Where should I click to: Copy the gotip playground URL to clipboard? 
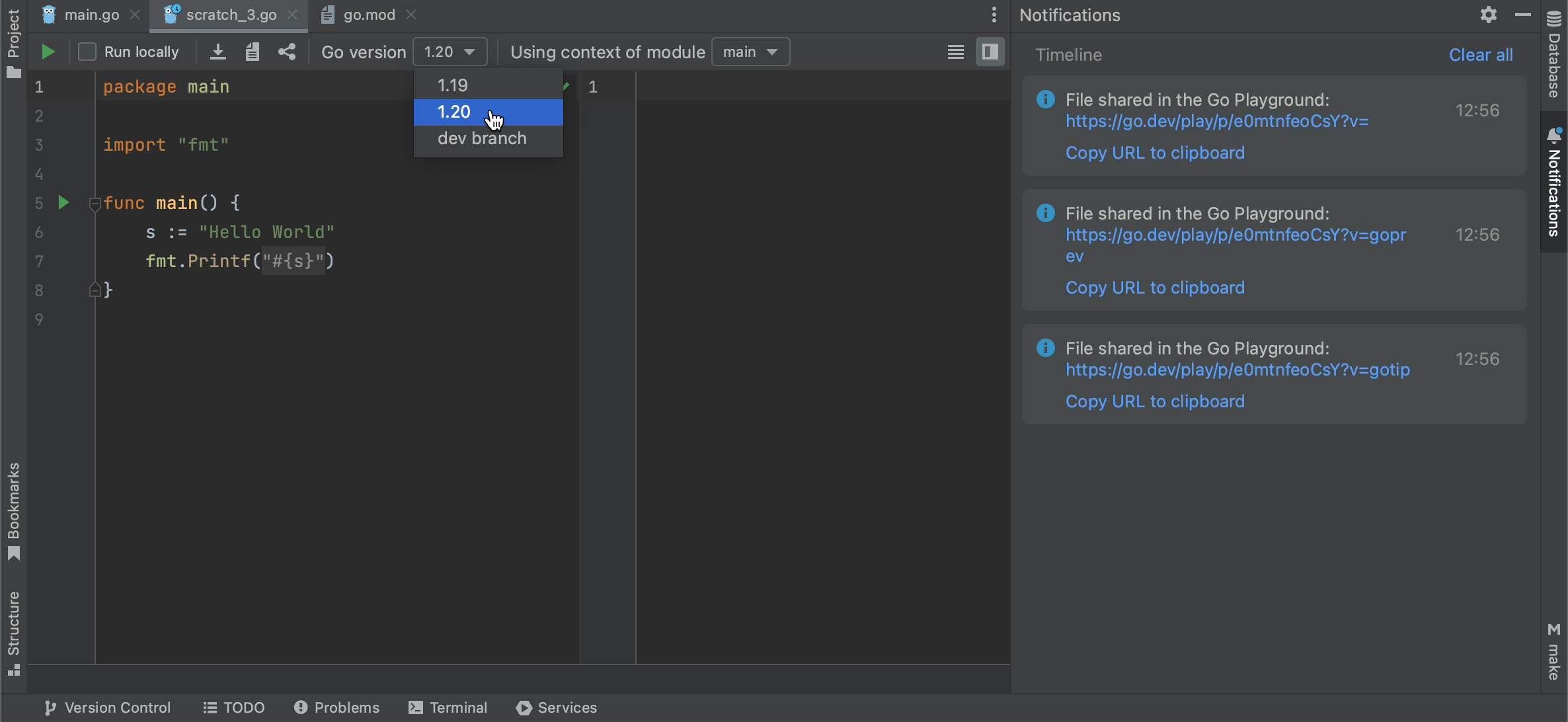tap(1154, 401)
